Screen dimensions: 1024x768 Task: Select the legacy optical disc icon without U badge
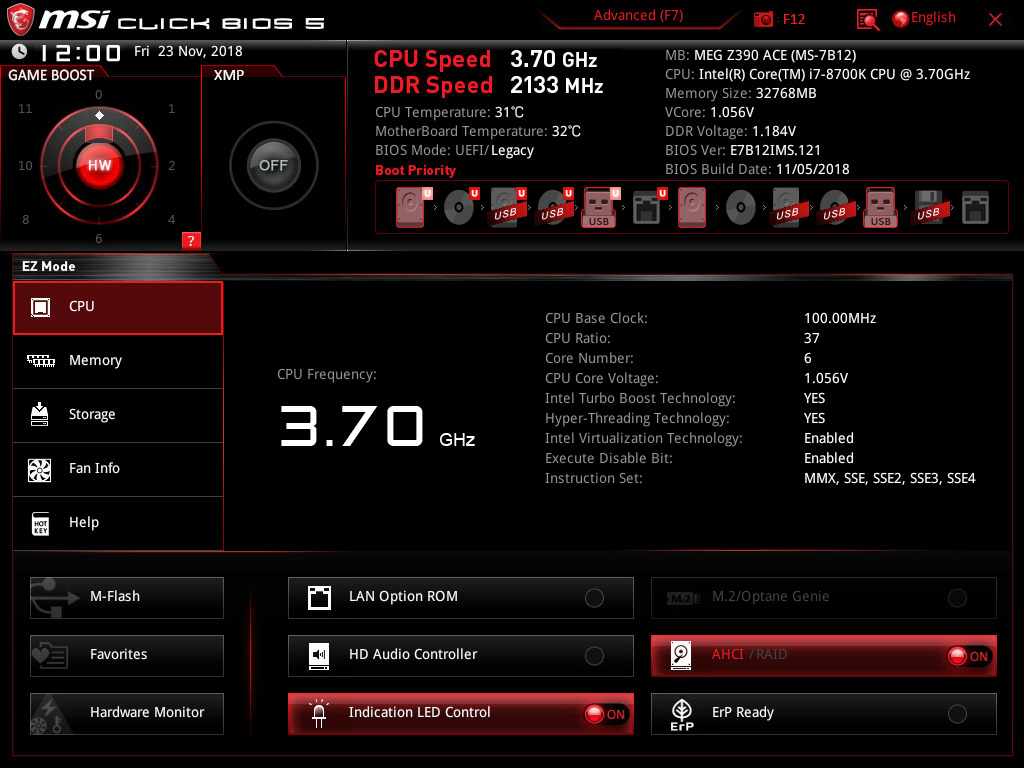click(741, 208)
